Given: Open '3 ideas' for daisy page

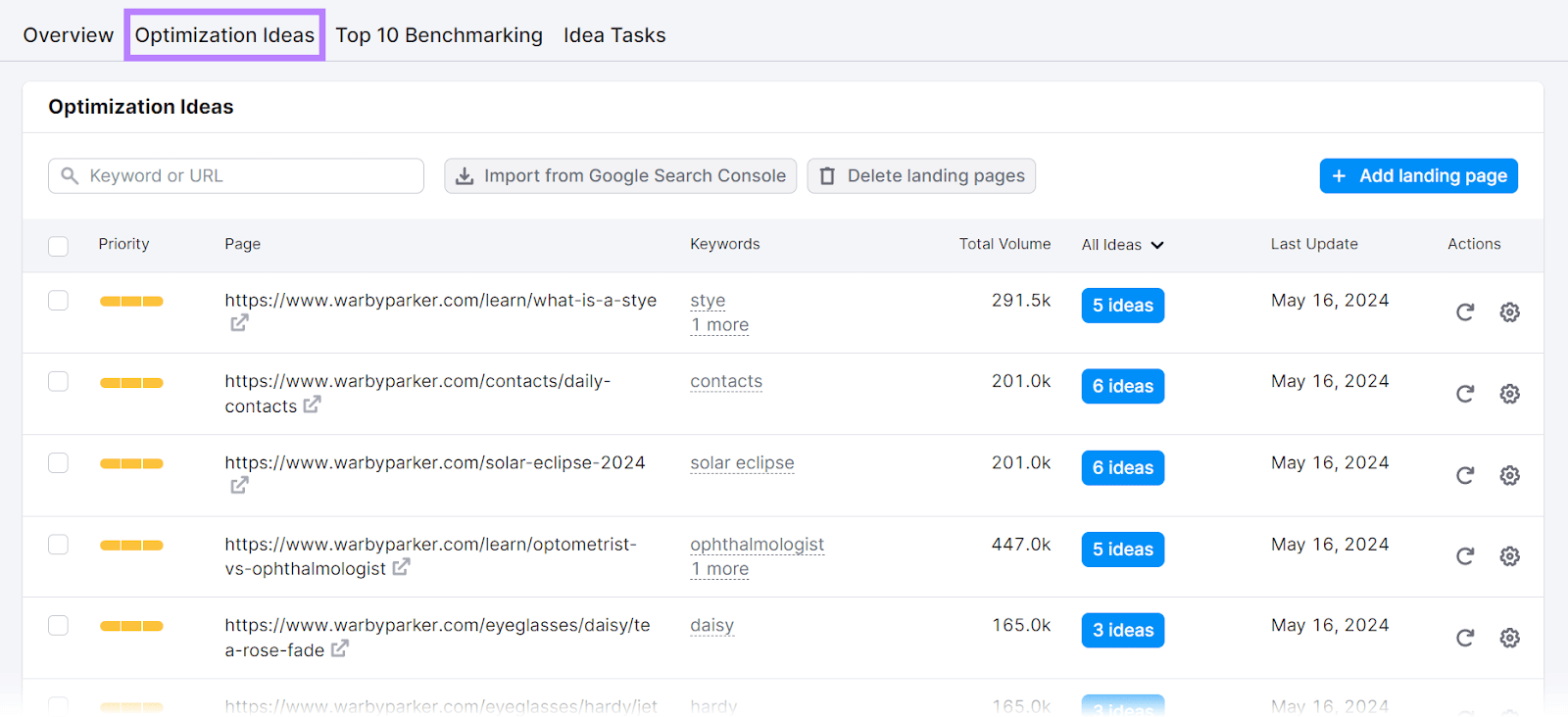Looking at the screenshot, I should [1123, 631].
